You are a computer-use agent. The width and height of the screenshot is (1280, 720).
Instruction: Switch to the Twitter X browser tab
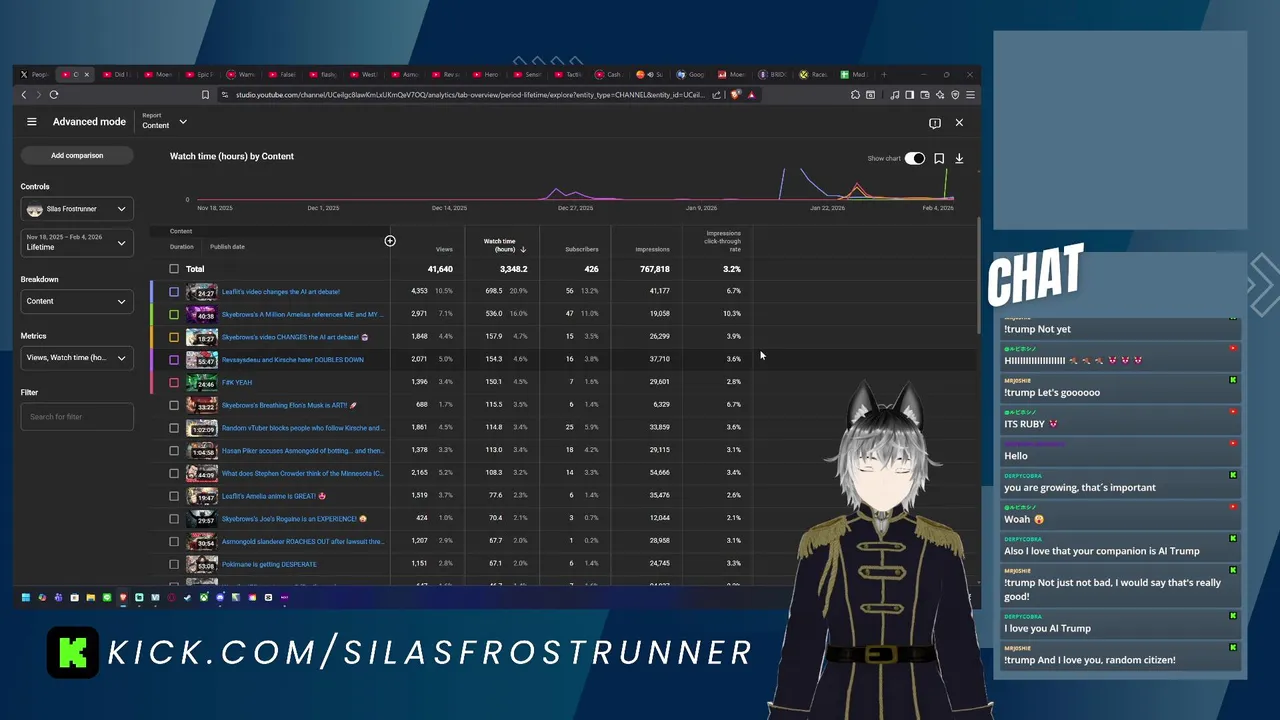tap(34, 74)
